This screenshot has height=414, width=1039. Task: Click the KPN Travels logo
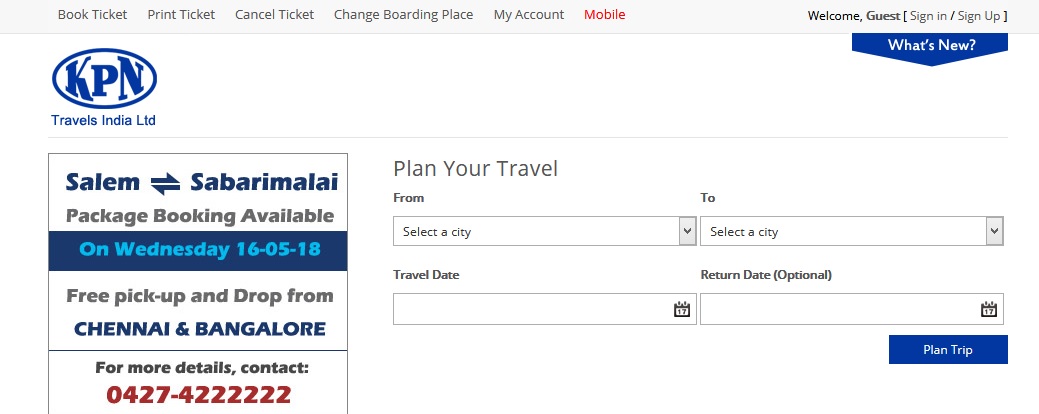click(104, 87)
